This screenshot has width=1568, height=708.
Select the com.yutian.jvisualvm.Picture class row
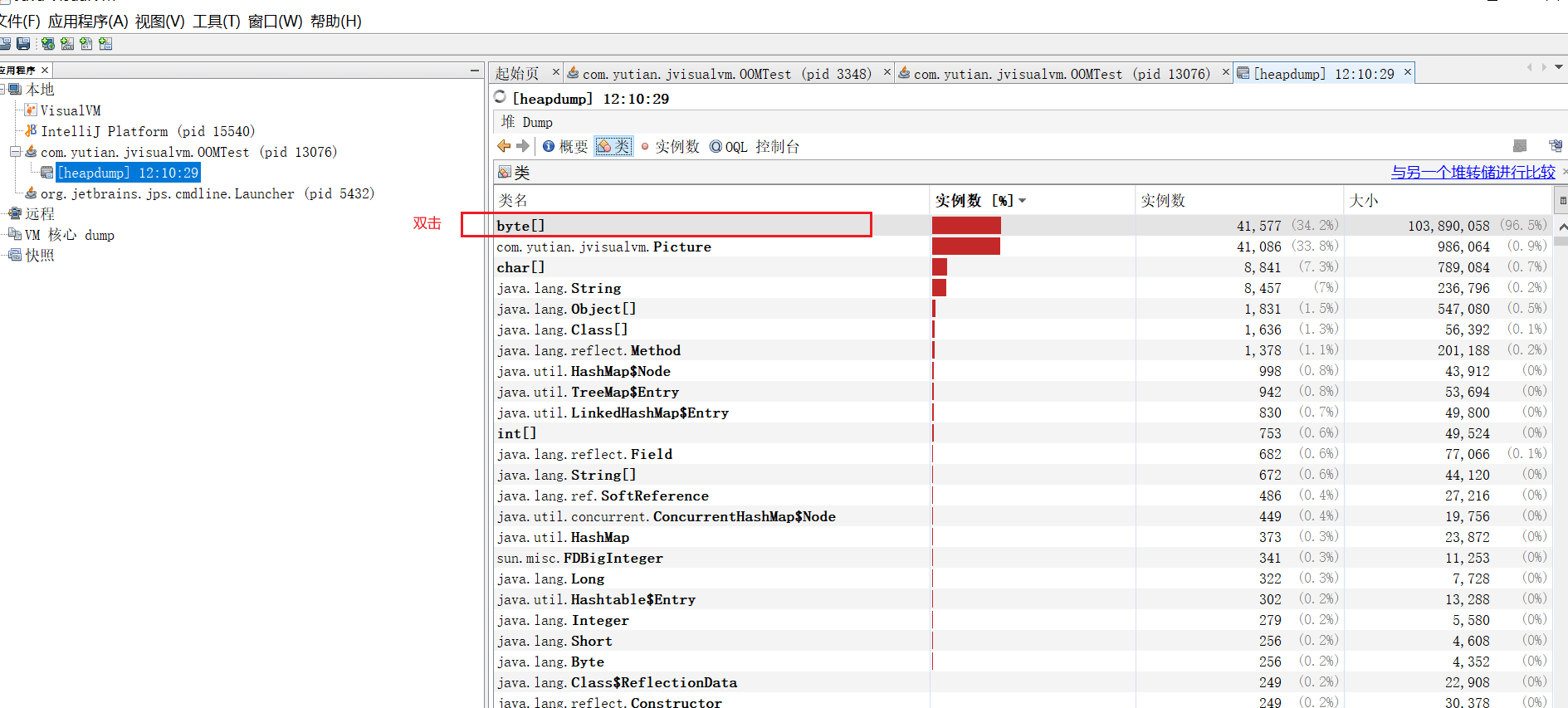click(x=603, y=247)
